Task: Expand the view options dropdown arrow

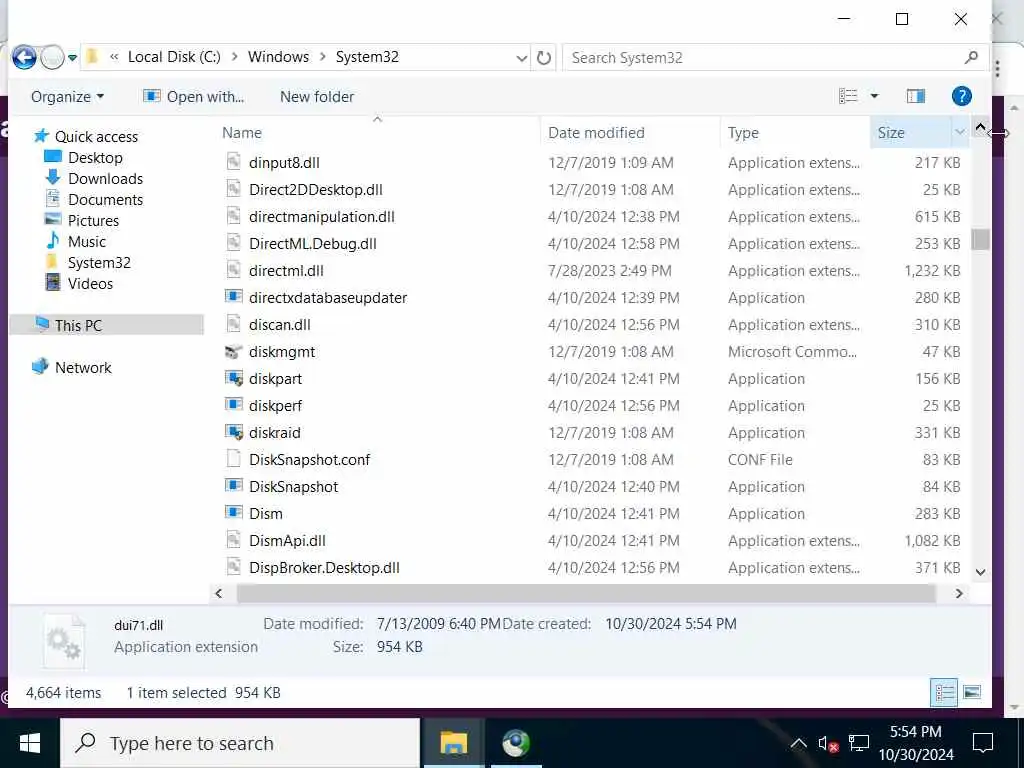Action: coord(874,97)
